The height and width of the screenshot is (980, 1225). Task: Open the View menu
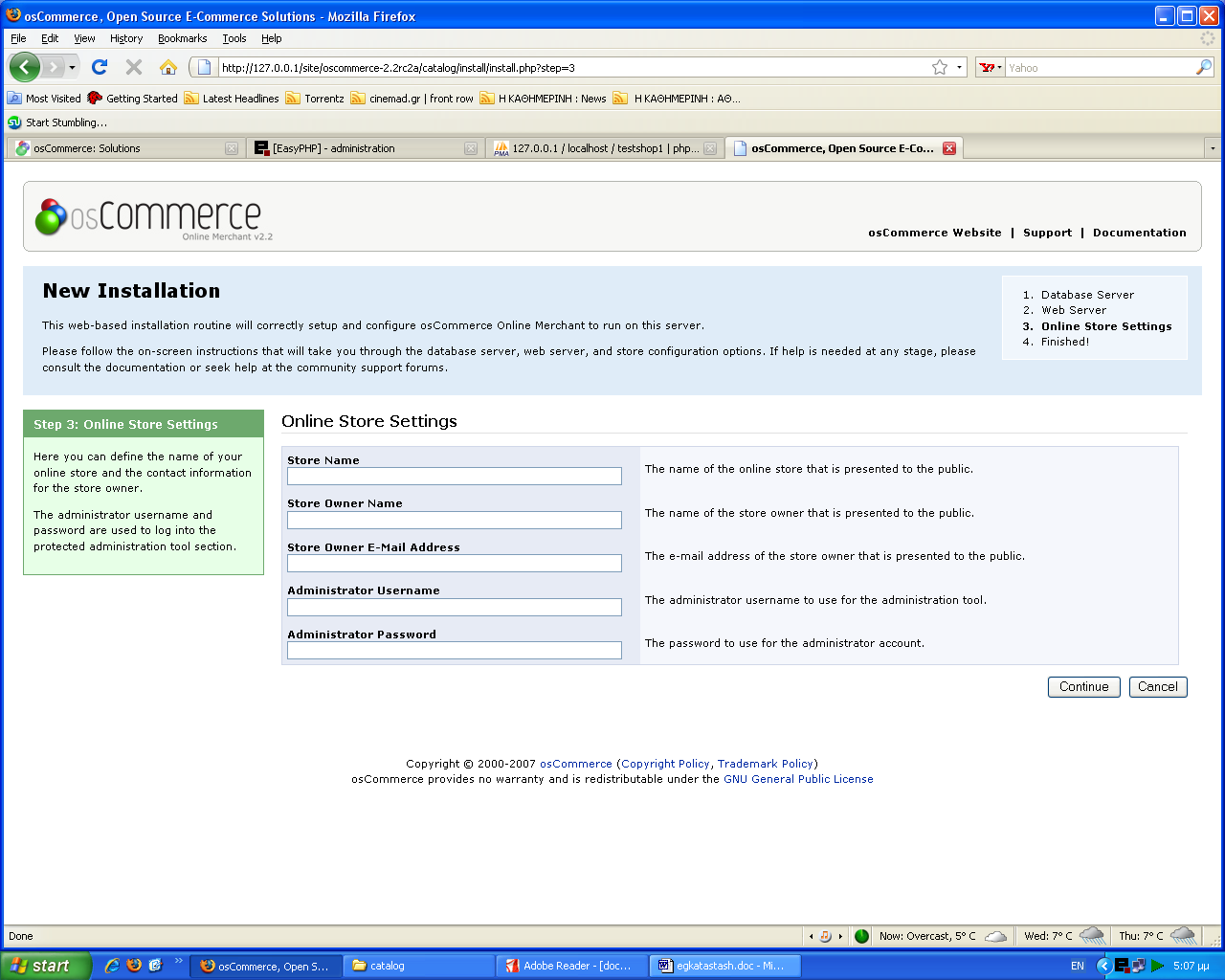(84, 38)
